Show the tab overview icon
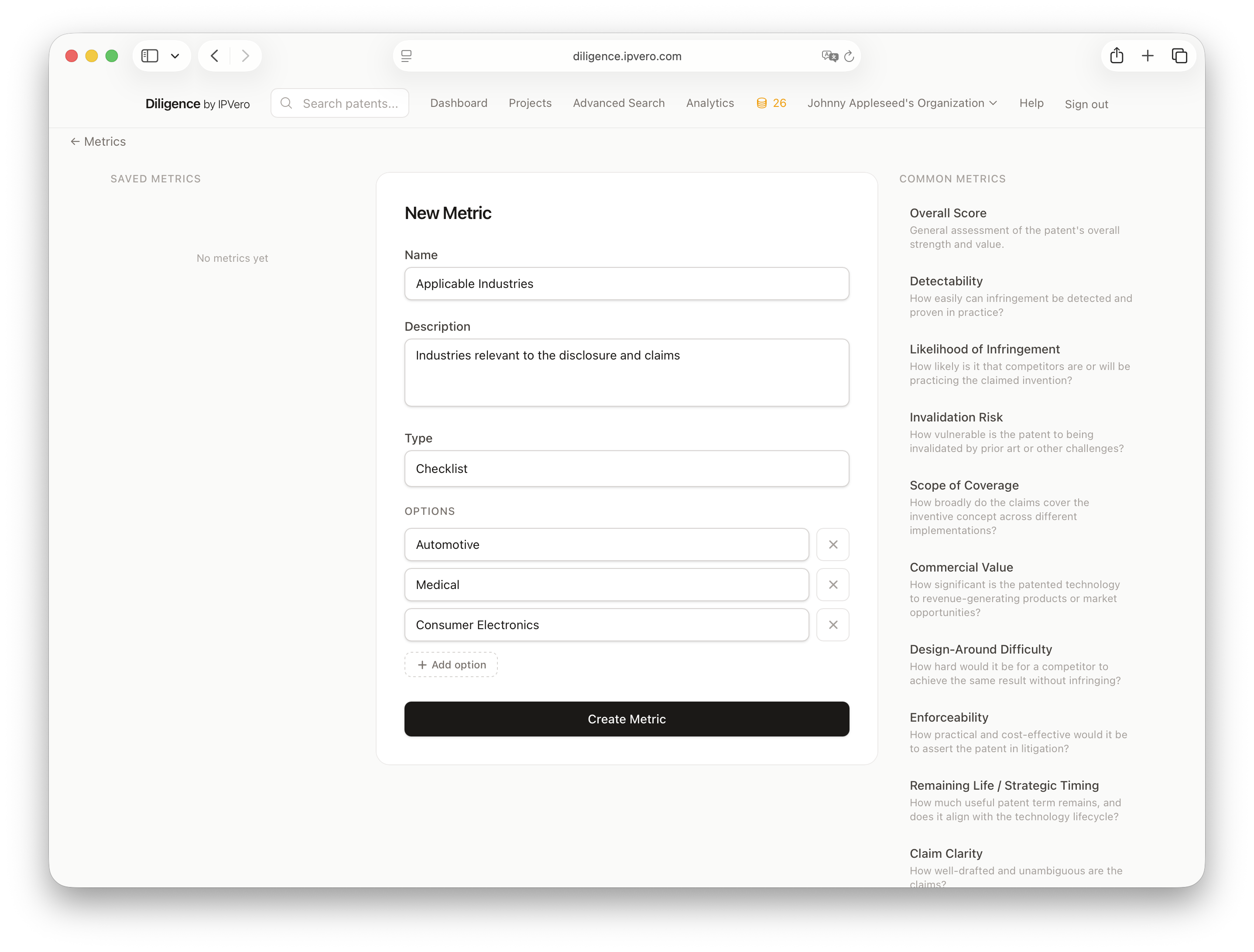 point(1179,55)
